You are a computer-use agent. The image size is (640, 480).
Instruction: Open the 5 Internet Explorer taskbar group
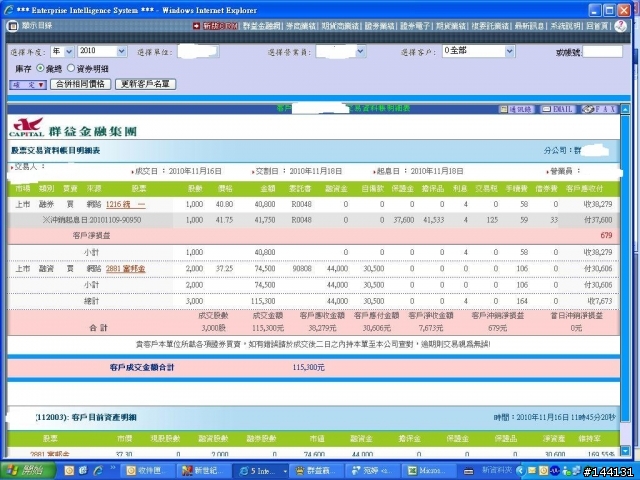(261, 471)
